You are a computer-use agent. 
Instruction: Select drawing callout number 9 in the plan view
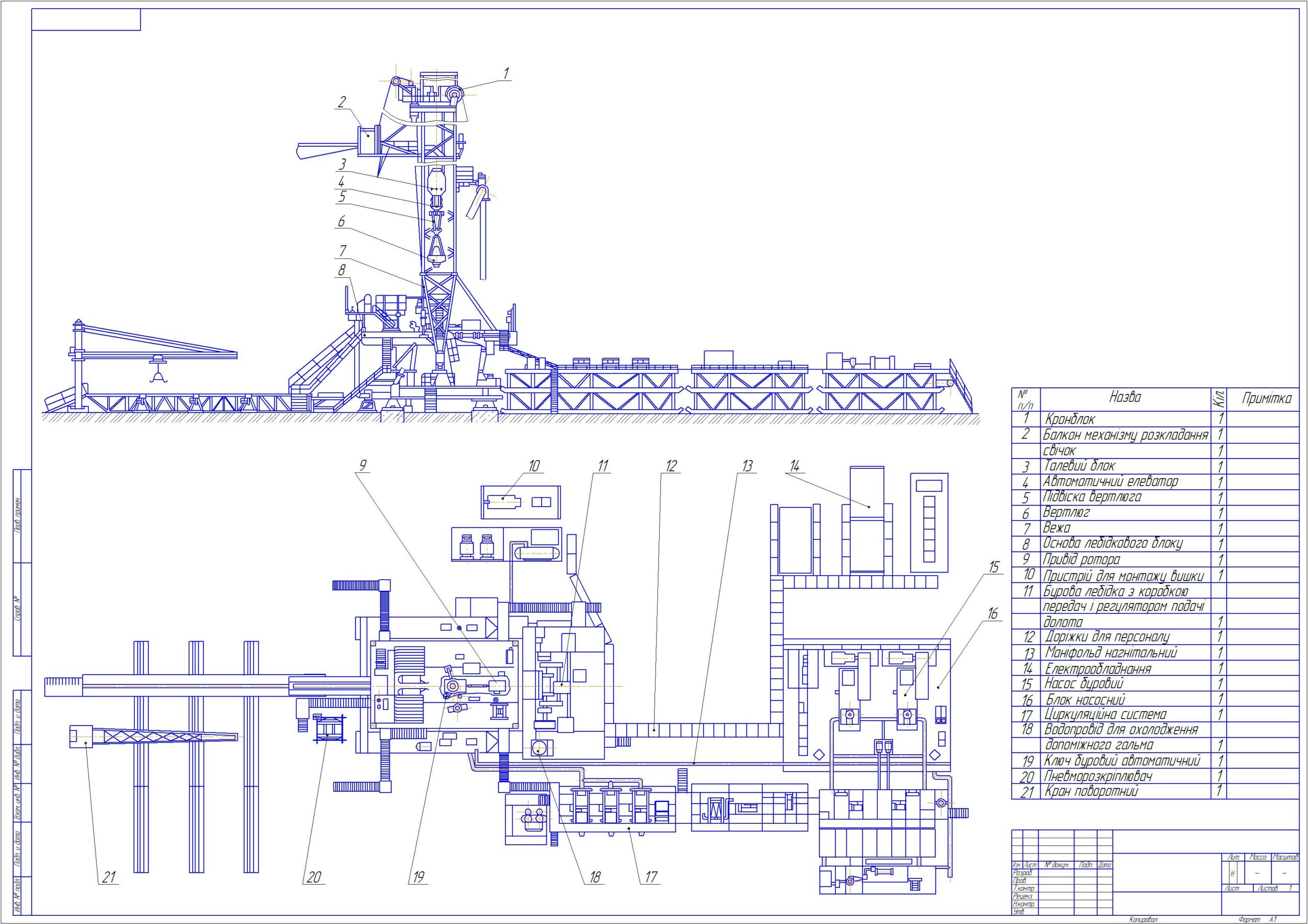coord(362,466)
